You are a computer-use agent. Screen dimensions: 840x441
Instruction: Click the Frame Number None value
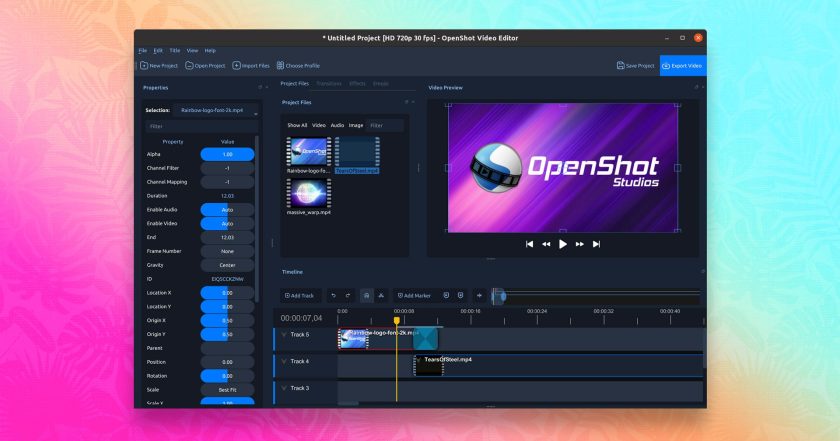tap(227, 251)
